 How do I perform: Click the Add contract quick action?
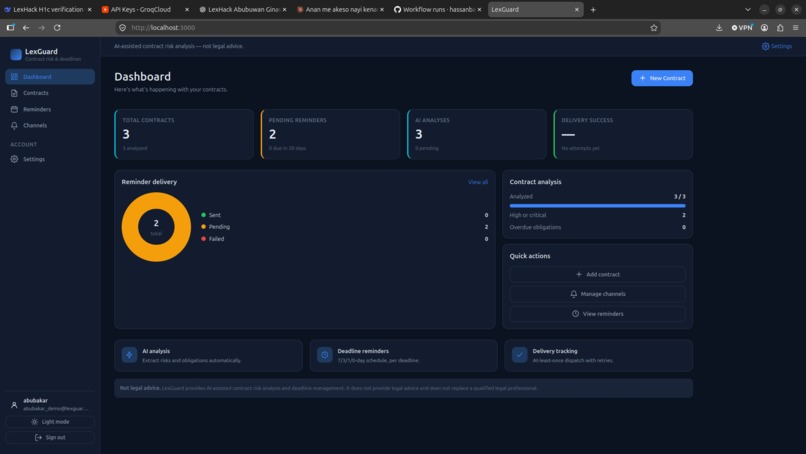tap(597, 275)
